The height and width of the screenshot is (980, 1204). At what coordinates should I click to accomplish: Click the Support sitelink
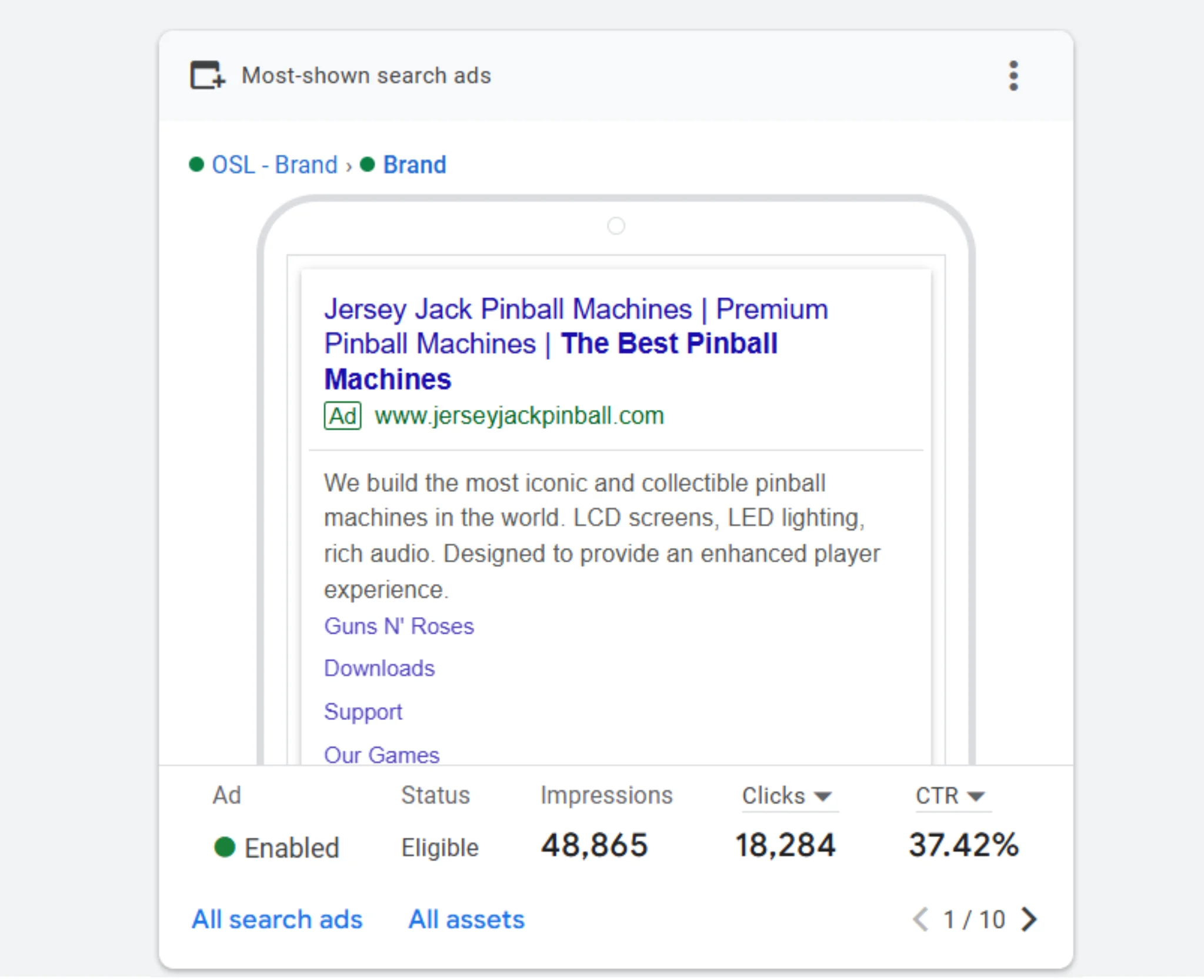click(363, 712)
